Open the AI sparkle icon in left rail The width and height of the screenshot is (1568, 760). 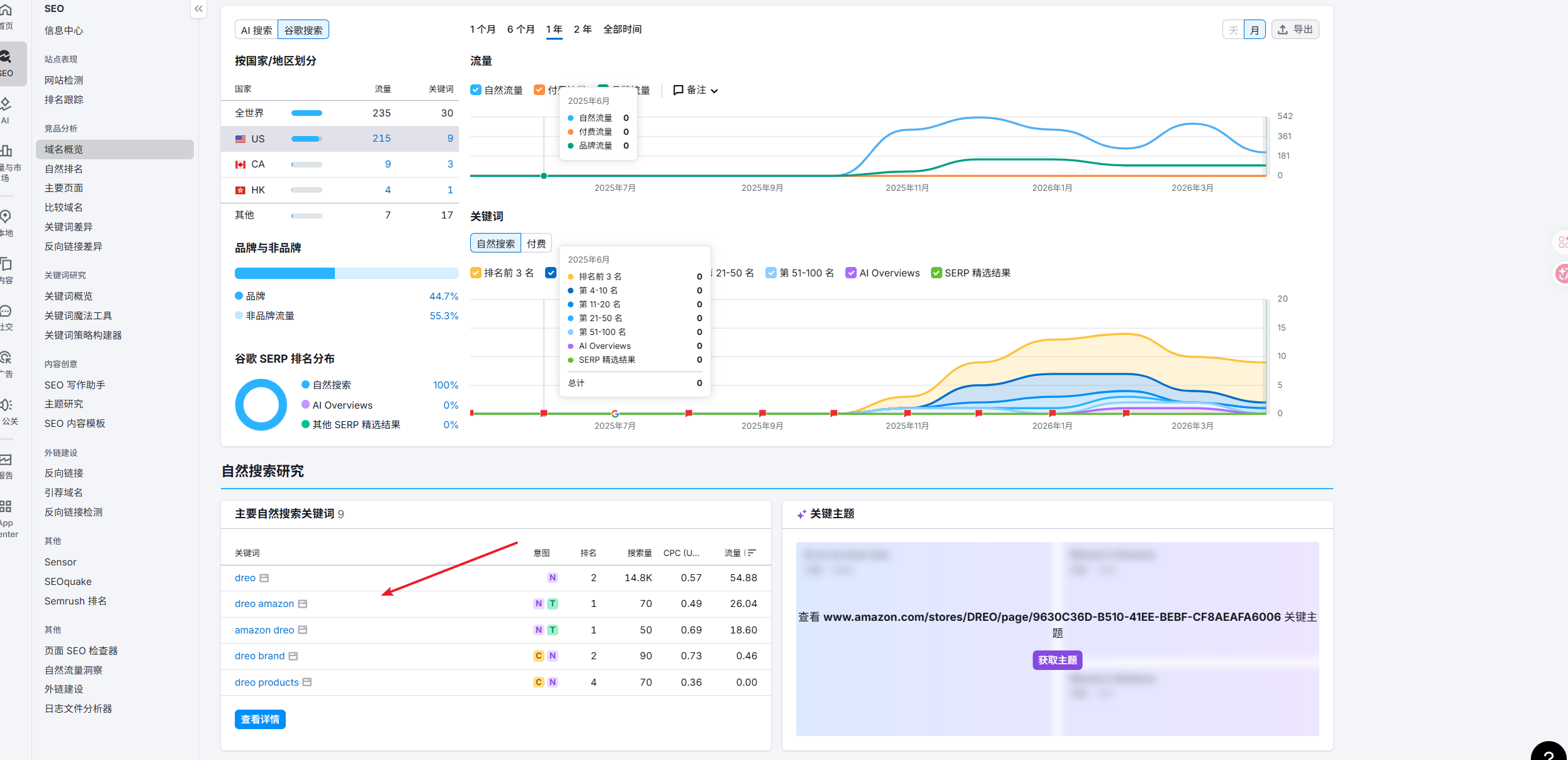tap(6, 104)
